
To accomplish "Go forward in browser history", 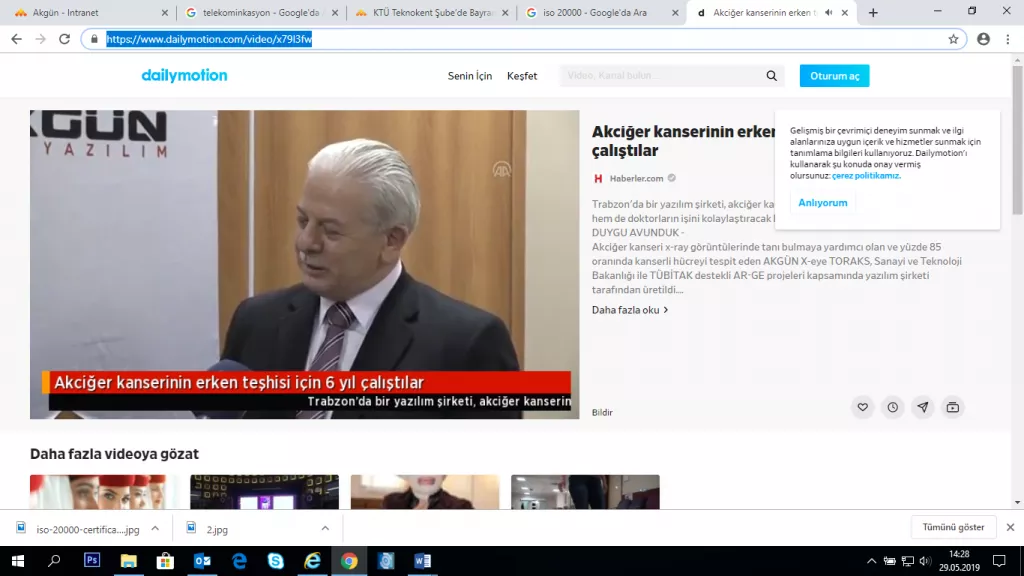I will pos(40,39).
